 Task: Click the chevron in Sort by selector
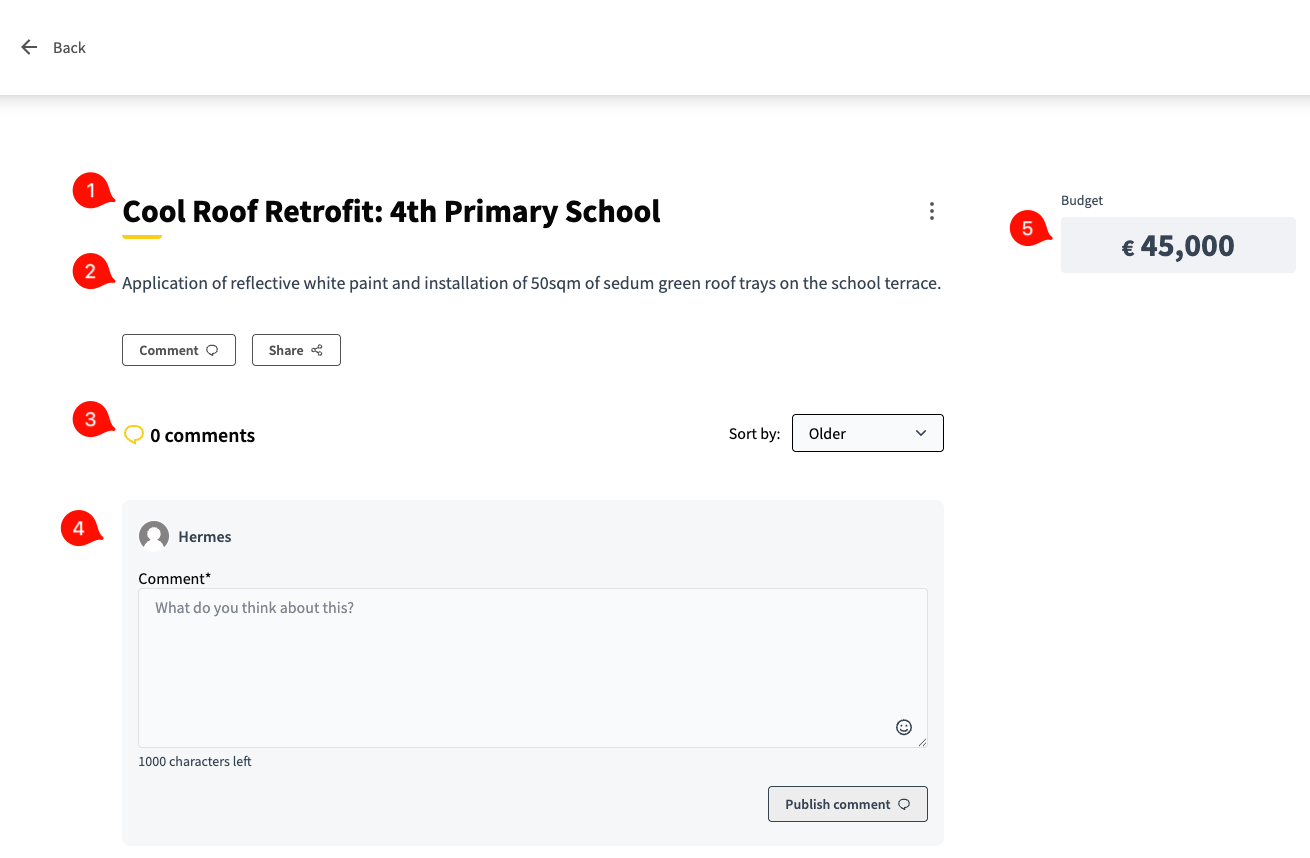pos(920,433)
